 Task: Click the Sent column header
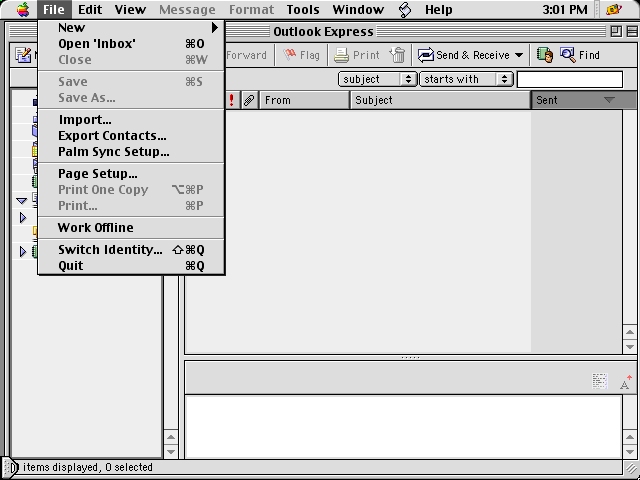click(584, 100)
